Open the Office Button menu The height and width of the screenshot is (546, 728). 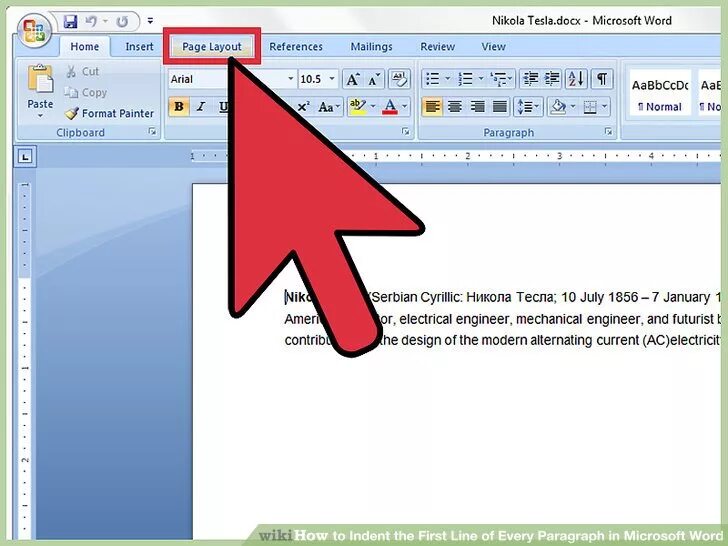pos(34,31)
